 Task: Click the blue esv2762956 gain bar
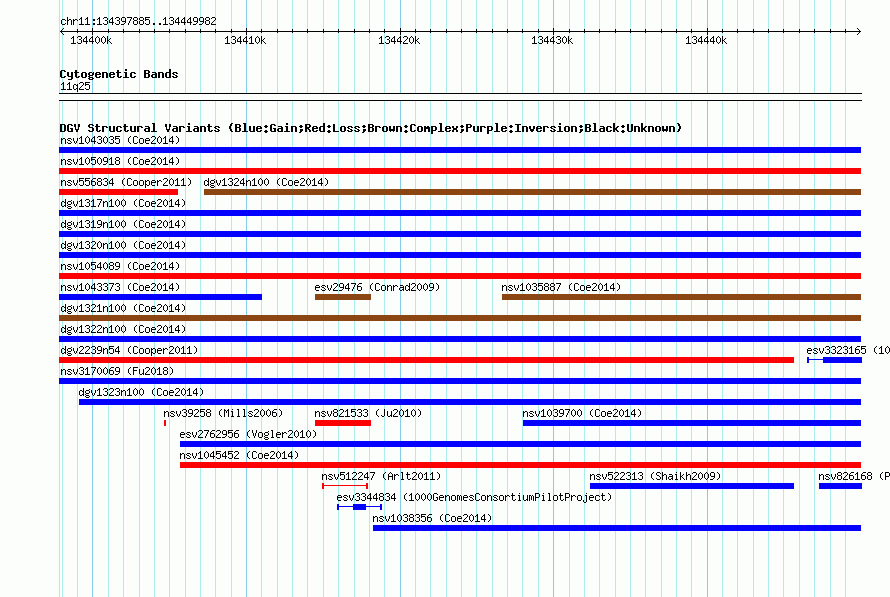click(520, 444)
